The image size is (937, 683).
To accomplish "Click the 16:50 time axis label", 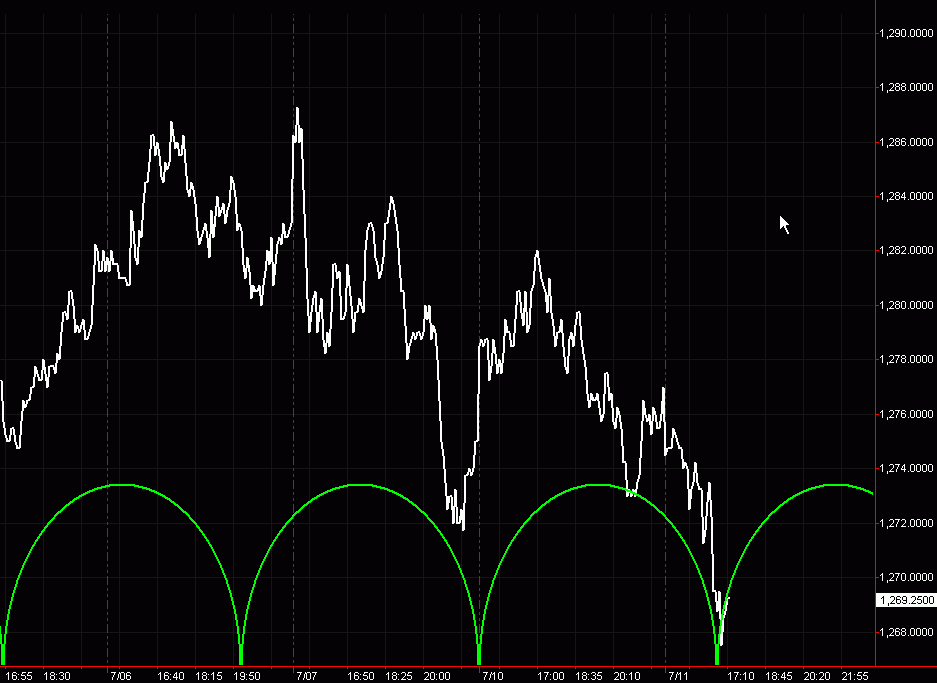I will pos(361,676).
